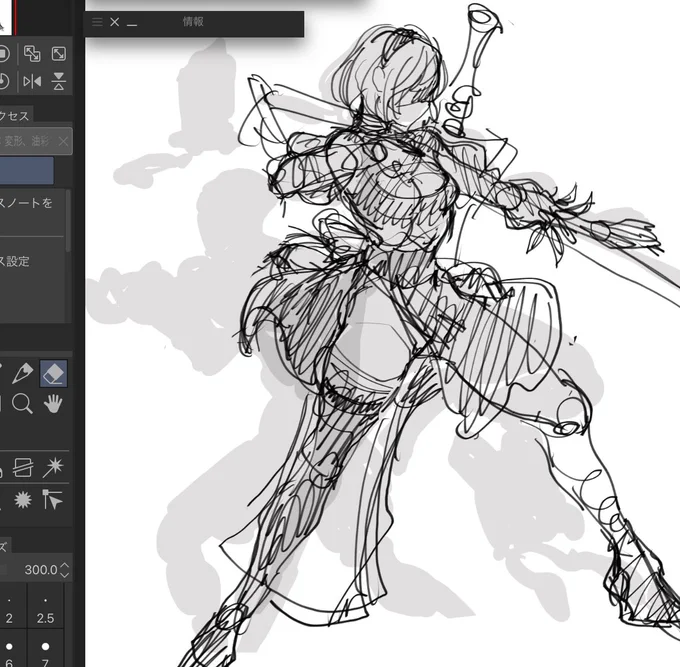Select the frame border panel tool
Image resolution: width=680 pixels, height=667 pixels.
coord(23,468)
